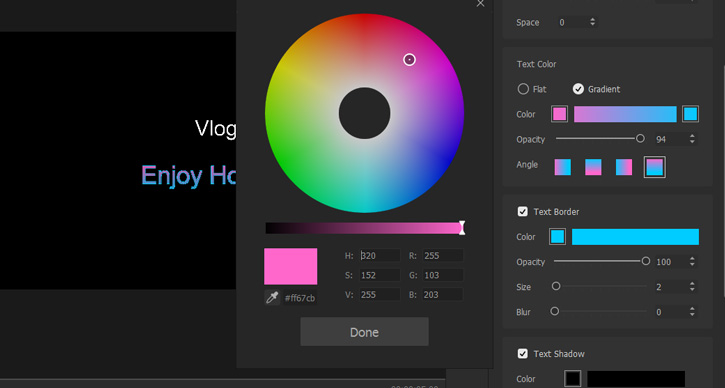This screenshot has height=388, width=725.
Task: Click the Space value stepper arrows
Action: pos(593,22)
